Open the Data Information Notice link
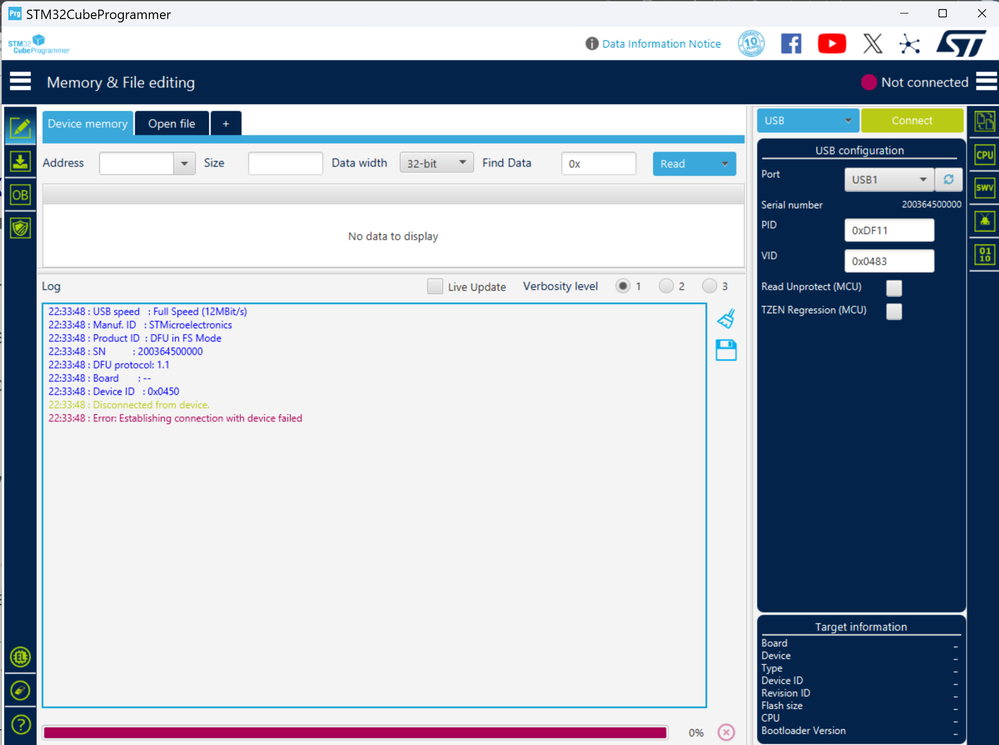 coord(661,43)
